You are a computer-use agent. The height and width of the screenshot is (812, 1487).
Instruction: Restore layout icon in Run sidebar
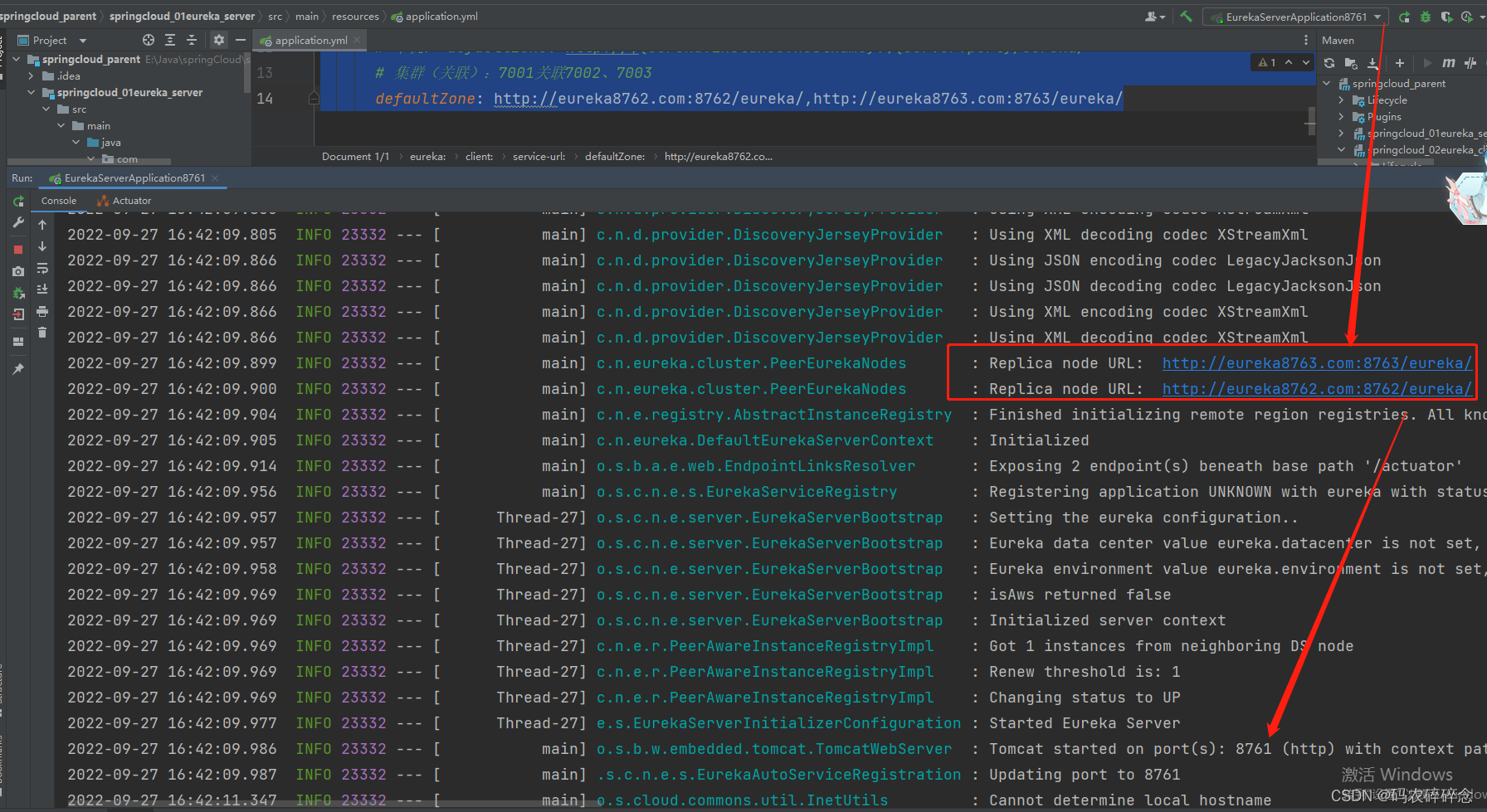coord(18,342)
